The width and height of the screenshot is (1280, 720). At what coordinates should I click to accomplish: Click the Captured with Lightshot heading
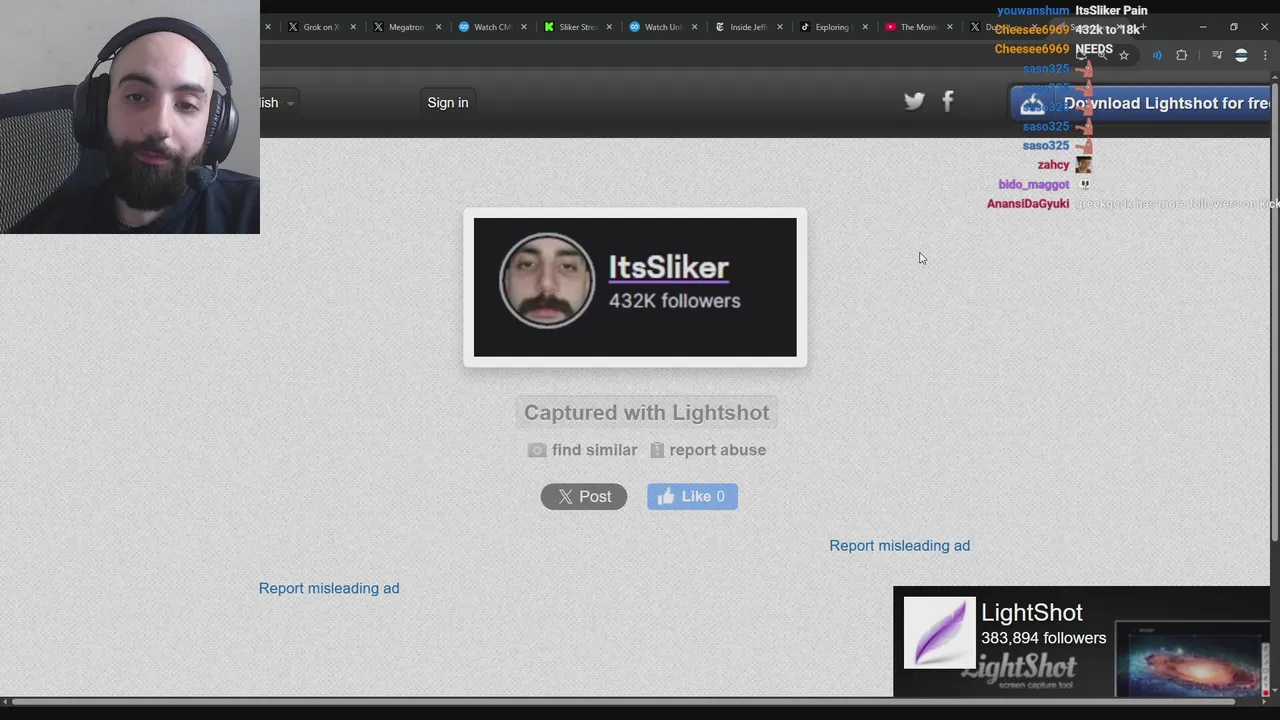pos(647,413)
